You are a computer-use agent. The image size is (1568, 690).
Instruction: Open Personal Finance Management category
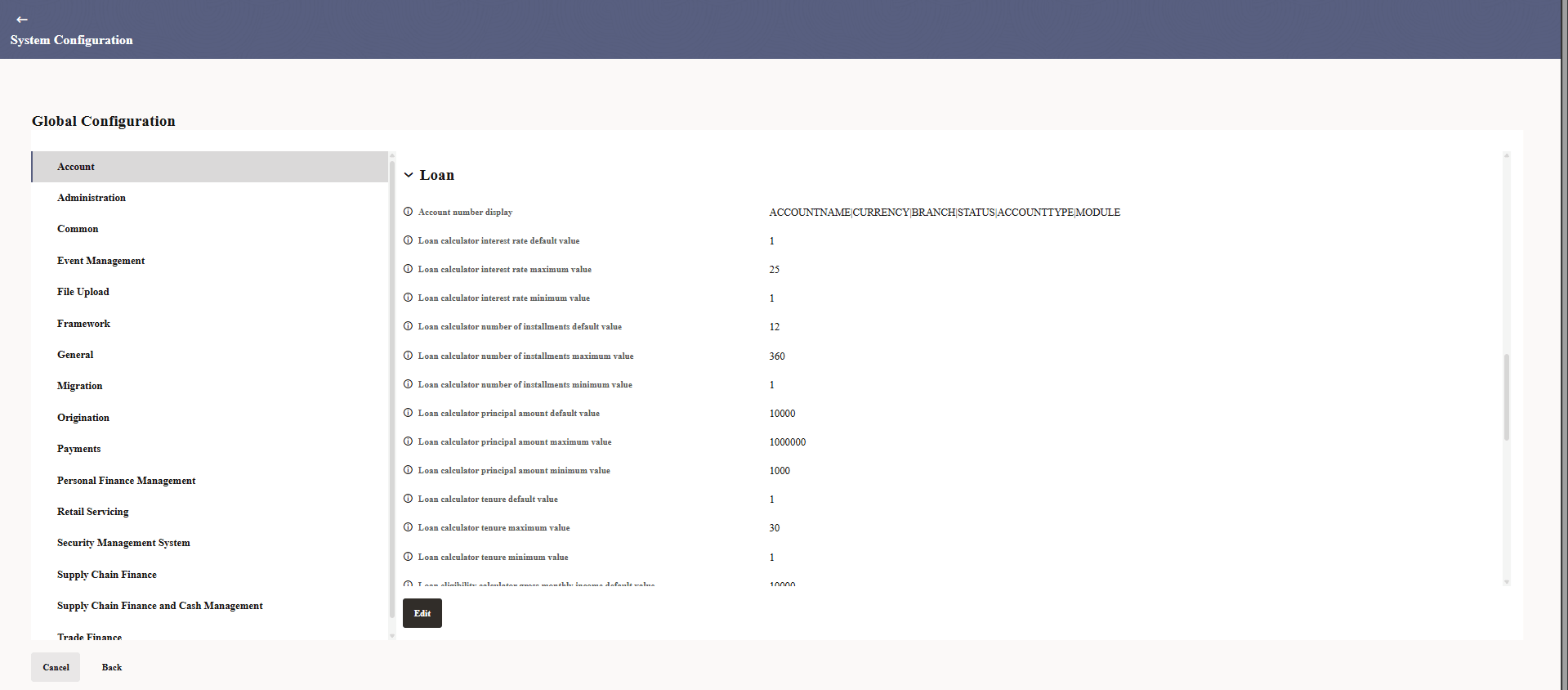(209, 481)
